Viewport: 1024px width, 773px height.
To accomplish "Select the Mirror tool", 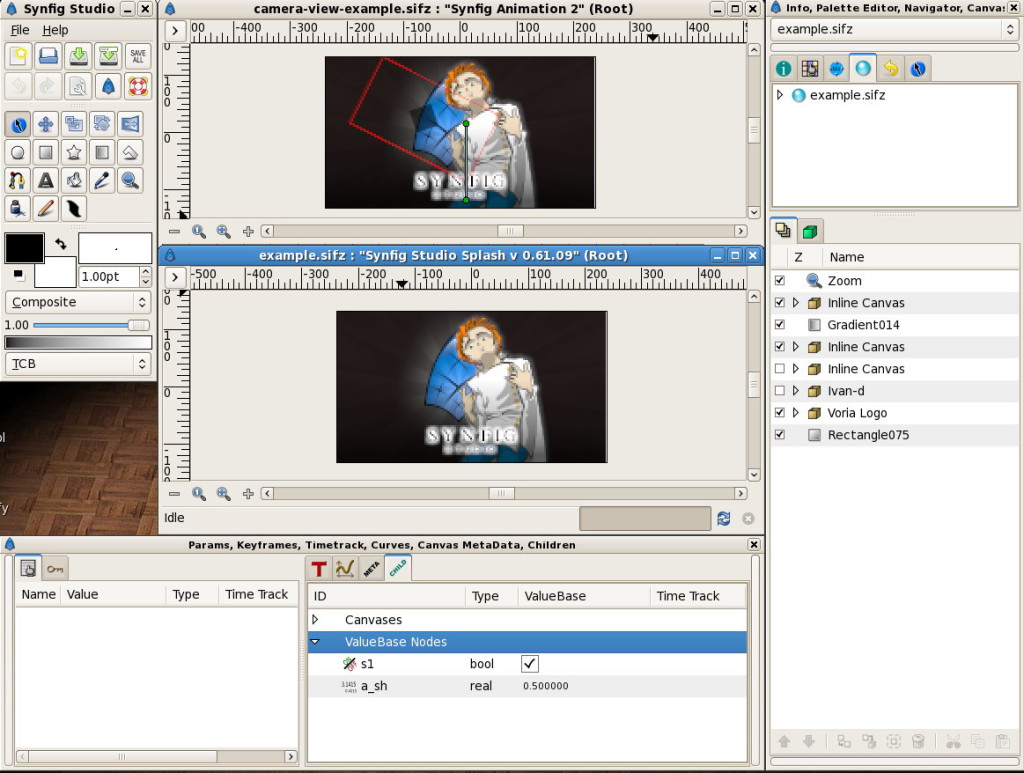I will (x=130, y=124).
